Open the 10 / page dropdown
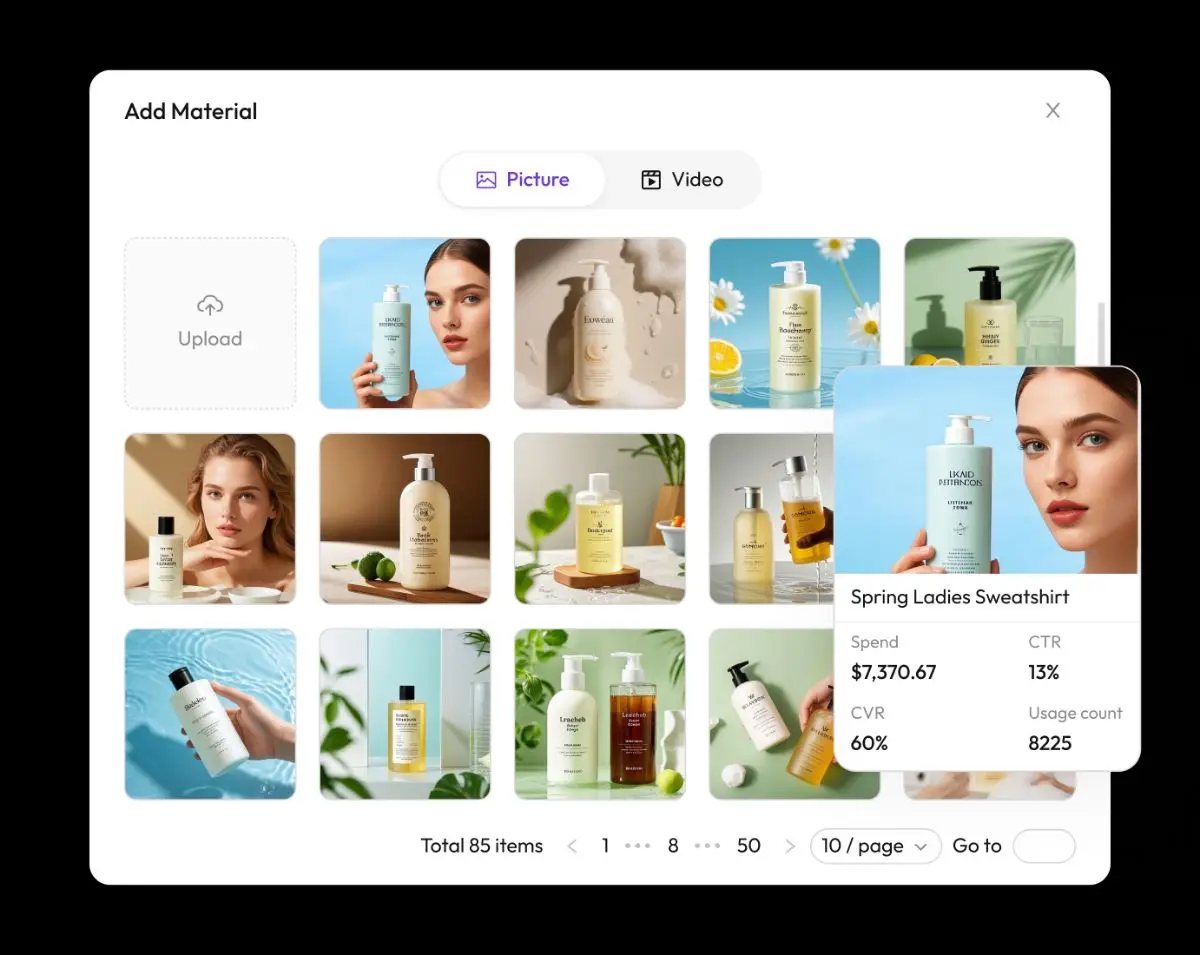 click(875, 846)
